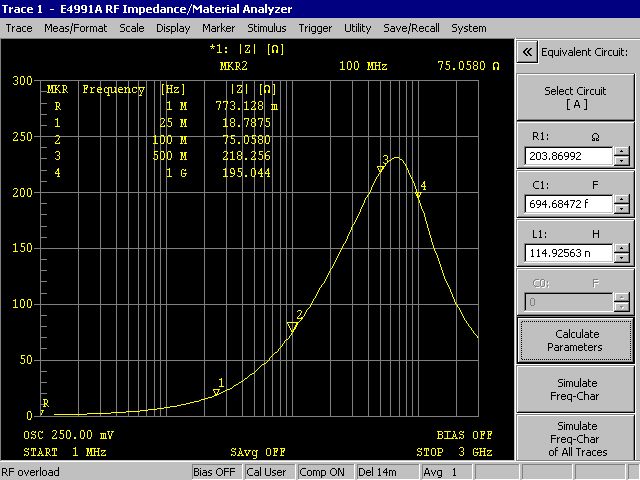Select marker 4 triangle on the trace

418,195
